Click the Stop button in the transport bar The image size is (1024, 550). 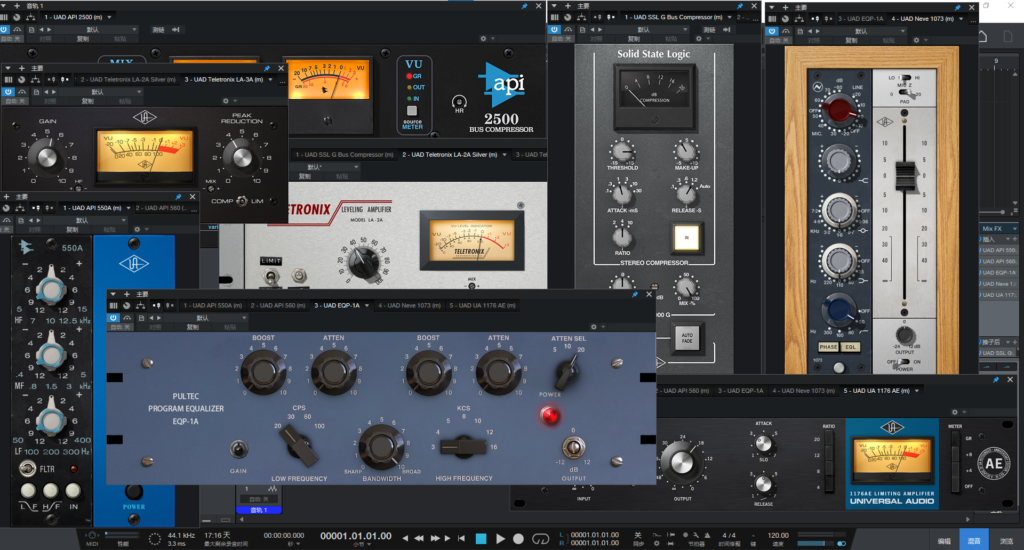(x=480, y=538)
